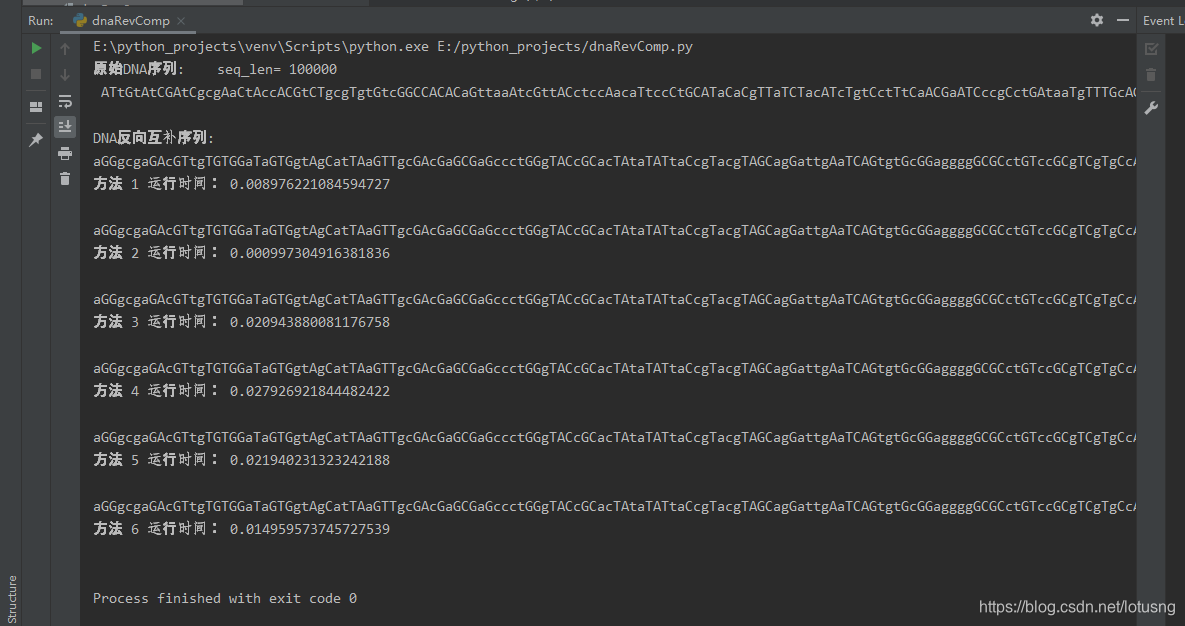Screen dimensions: 1185x626
Task: Jump up the stack trace arrow
Action: [65, 49]
